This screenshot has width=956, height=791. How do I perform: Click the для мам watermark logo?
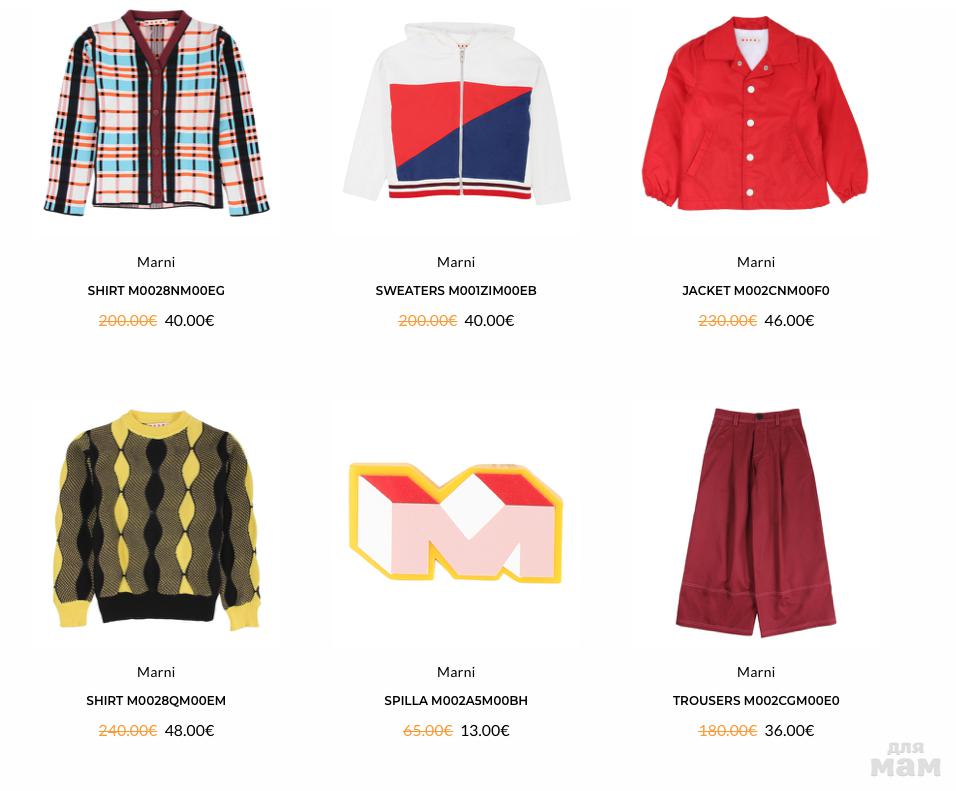click(905, 759)
